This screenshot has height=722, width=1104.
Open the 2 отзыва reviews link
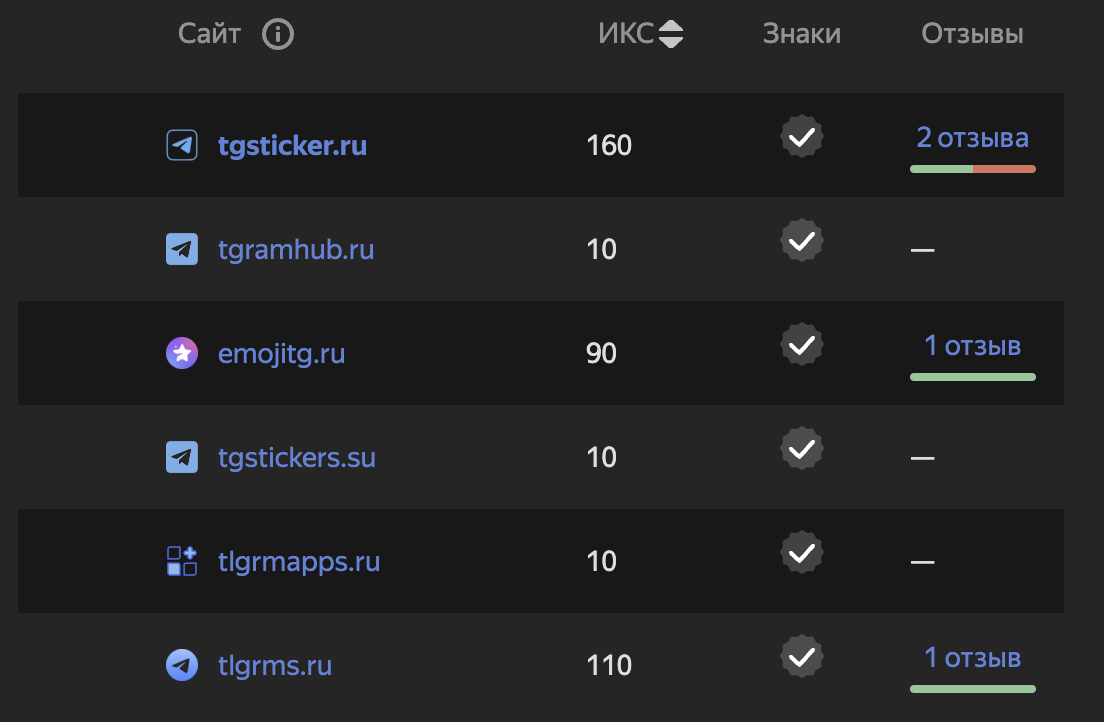[972, 138]
